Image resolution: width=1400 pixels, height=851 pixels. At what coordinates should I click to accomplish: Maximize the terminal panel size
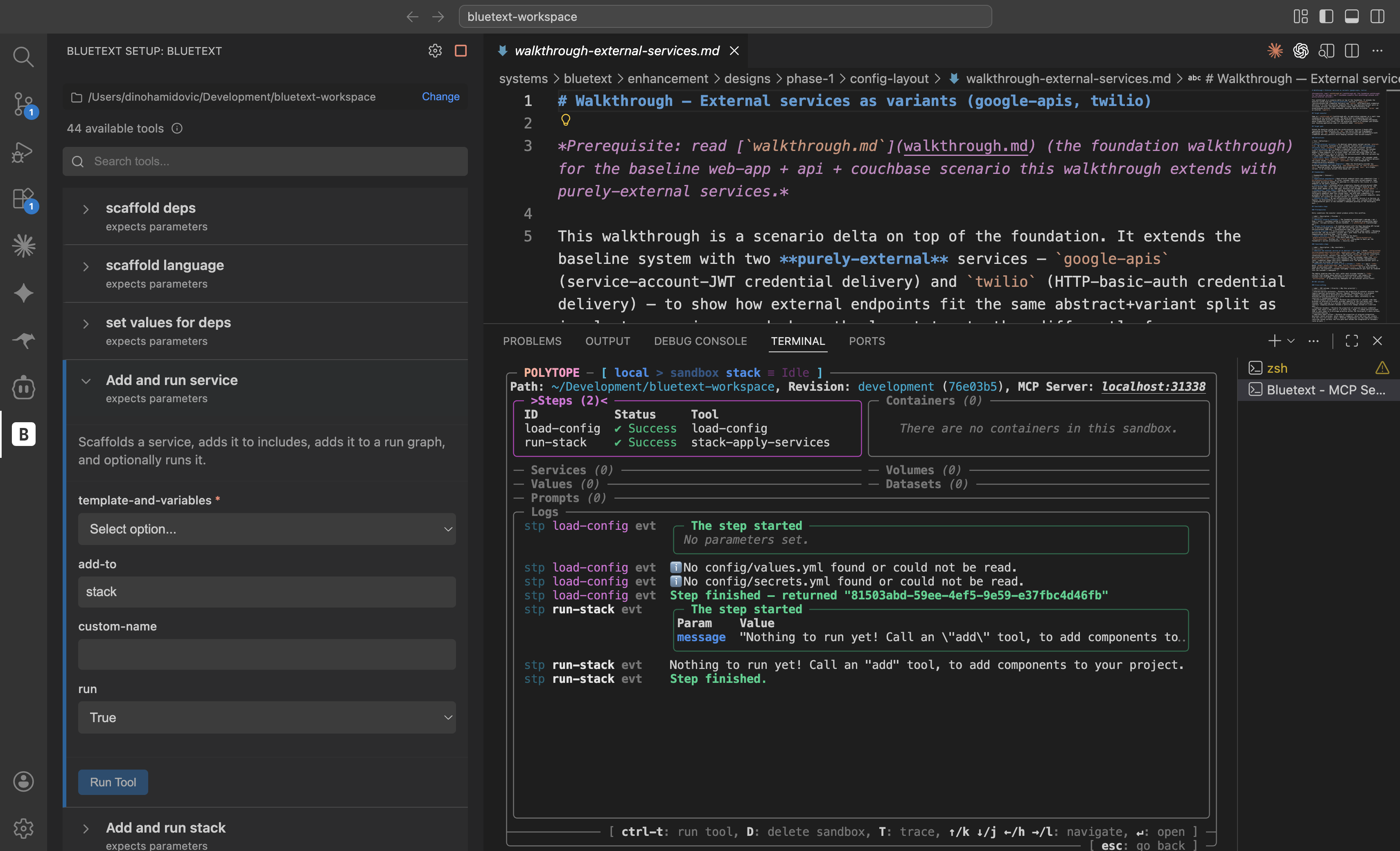click(x=1352, y=341)
